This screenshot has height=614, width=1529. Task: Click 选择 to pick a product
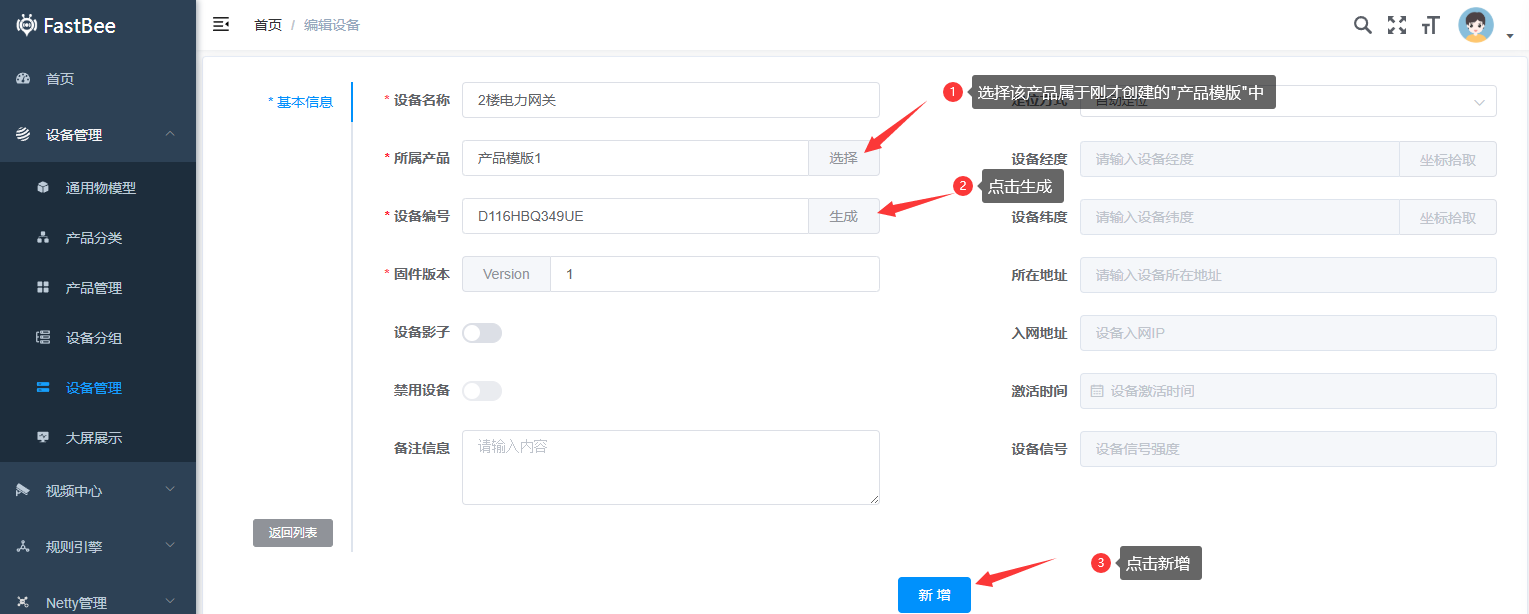pos(843,158)
